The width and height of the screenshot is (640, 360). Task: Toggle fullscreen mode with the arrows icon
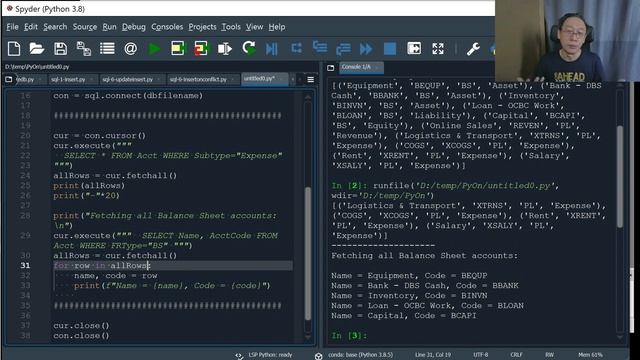click(438, 49)
